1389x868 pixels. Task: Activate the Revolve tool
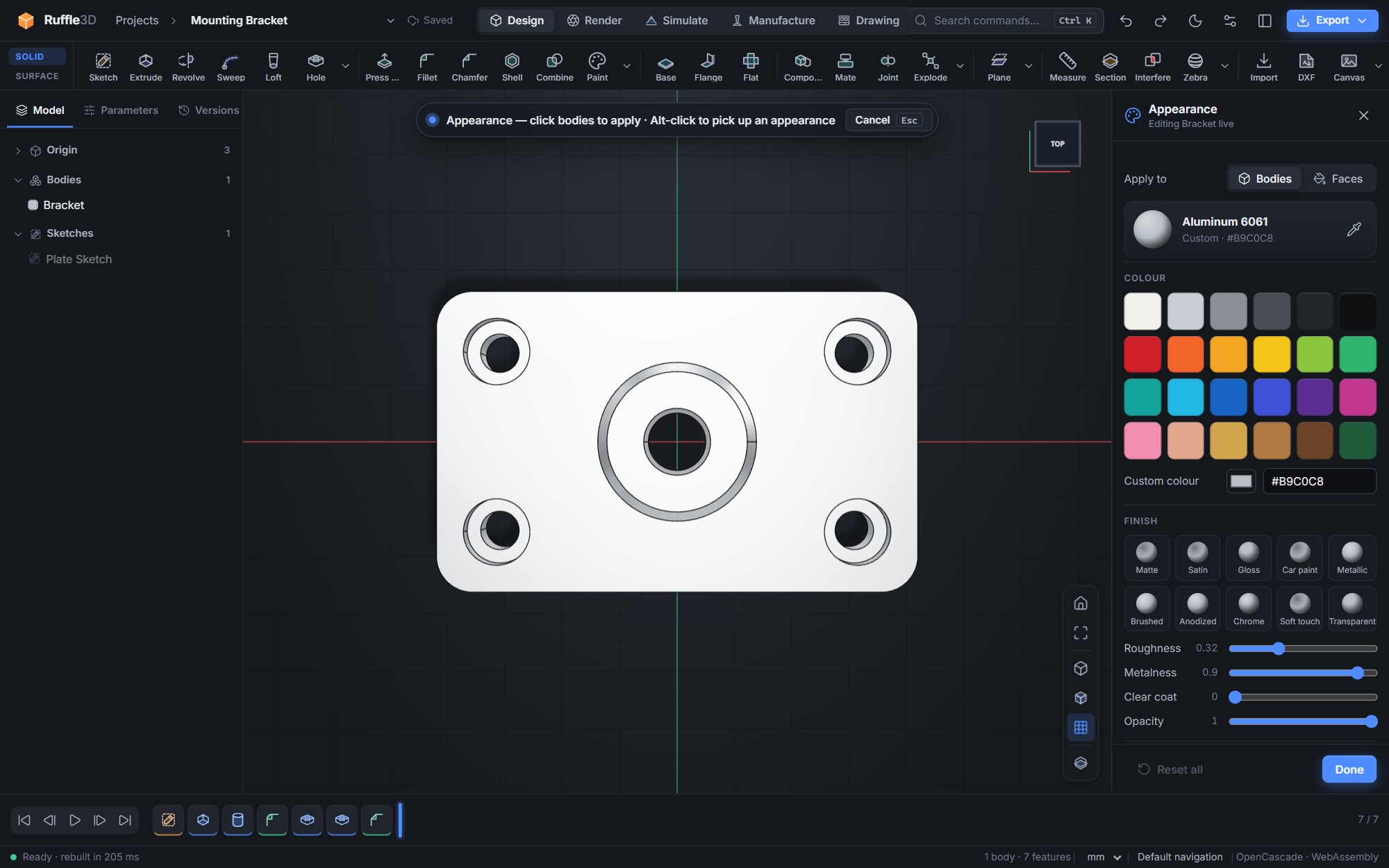coord(188,67)
